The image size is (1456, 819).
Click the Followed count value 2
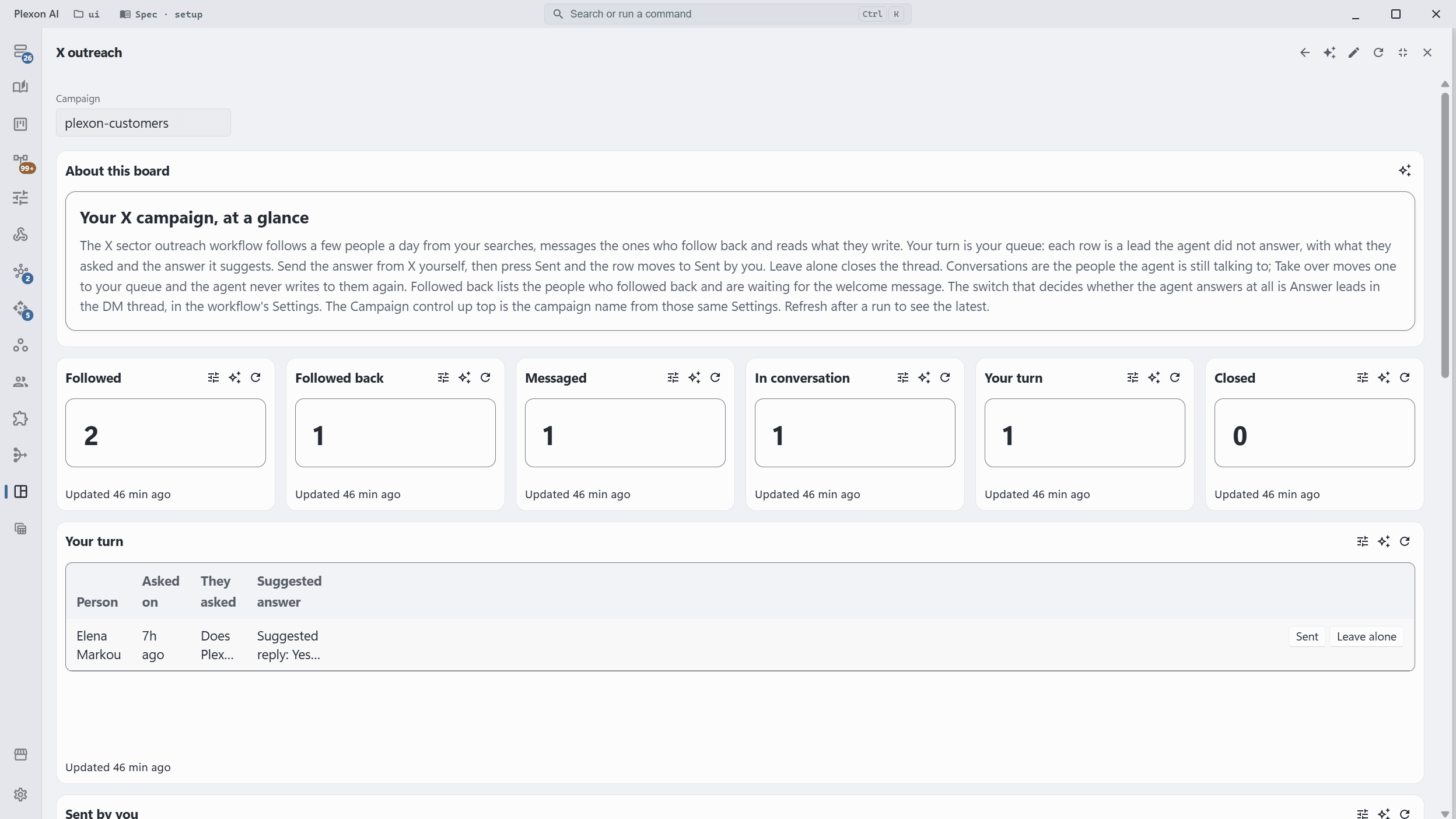pyautogui.click(x=91, y=436)
